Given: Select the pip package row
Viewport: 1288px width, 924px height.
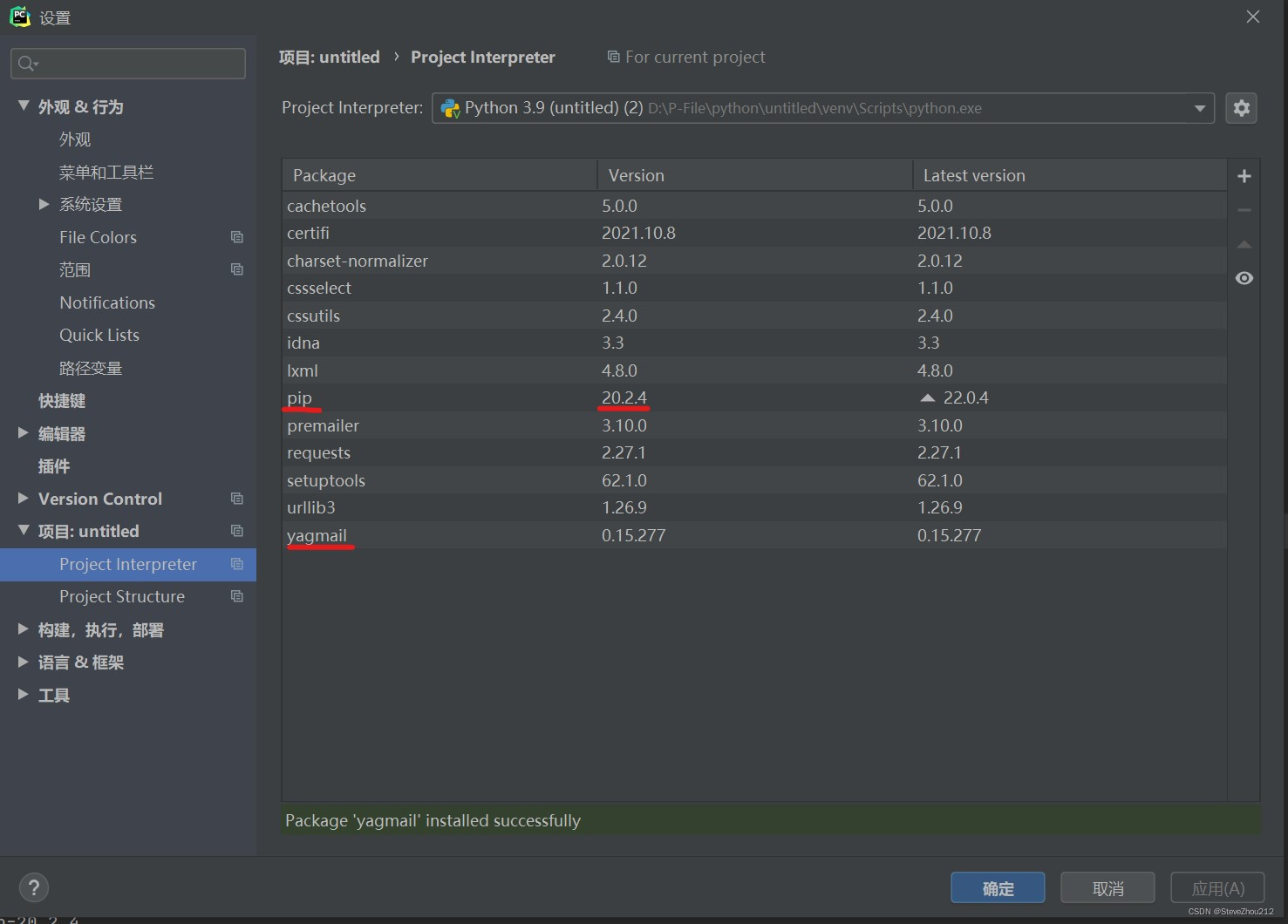Looking at the screenshot, I should click(x=754, y=397).
